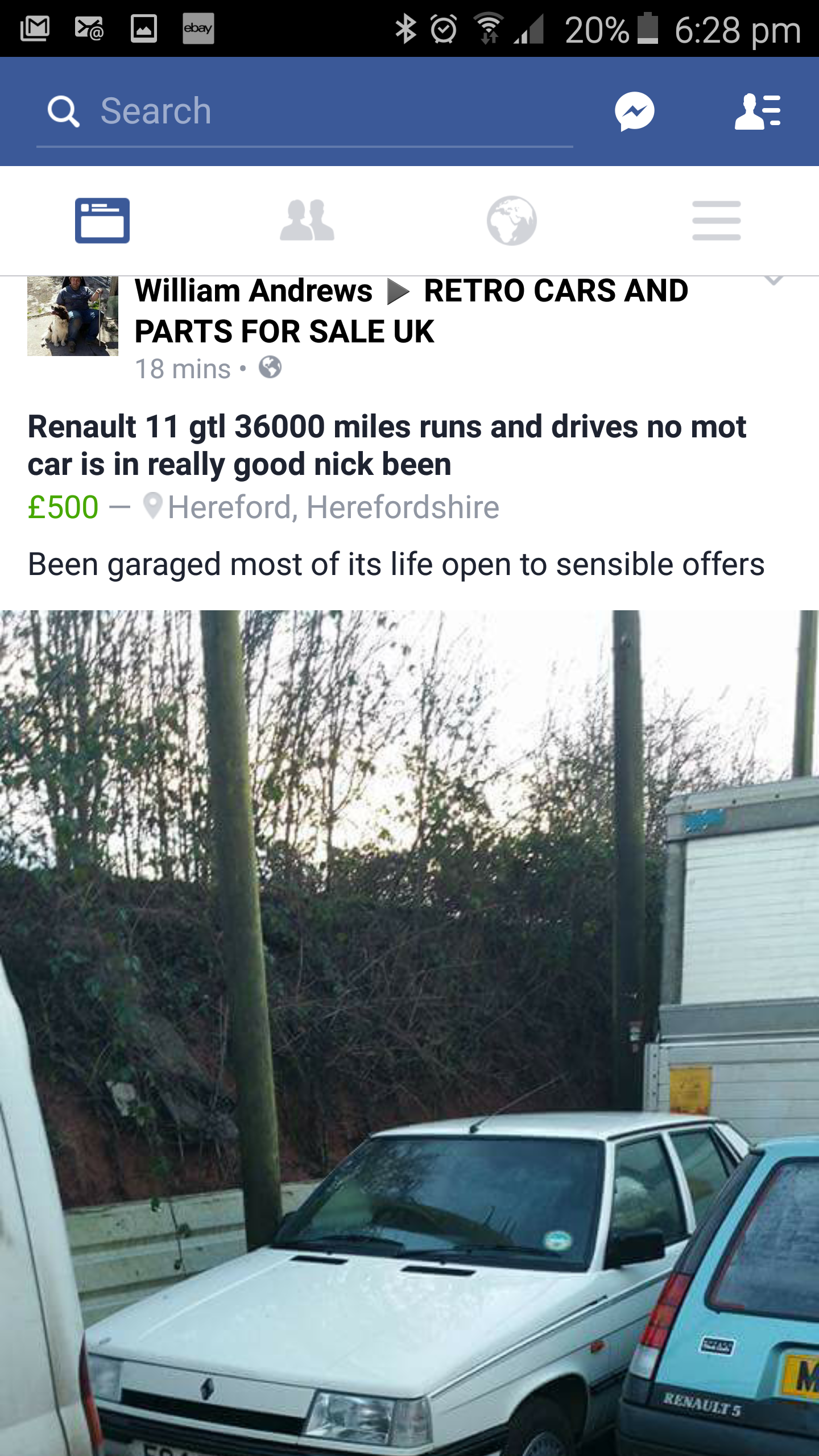Tap the £500 price label

63,507
